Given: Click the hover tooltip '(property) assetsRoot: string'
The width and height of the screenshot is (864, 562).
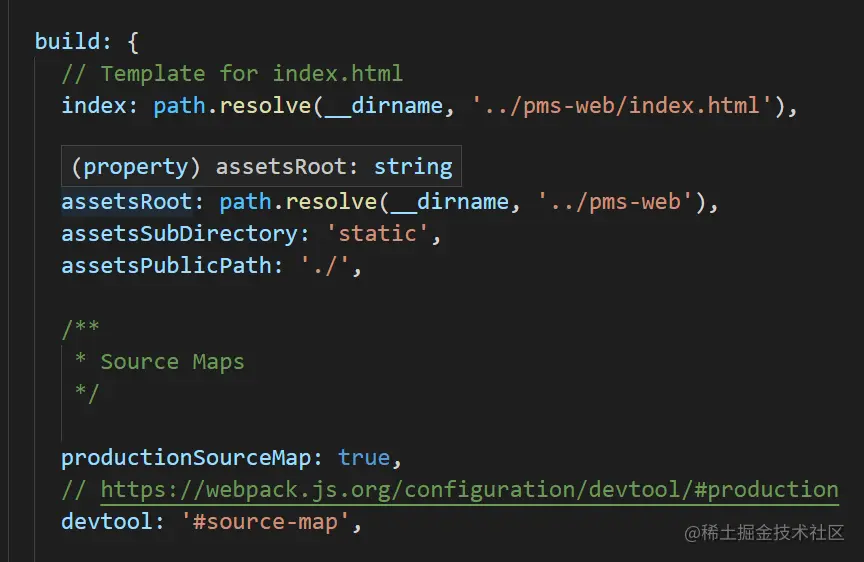Looking at the screenshot, I should tap(262, 166).
